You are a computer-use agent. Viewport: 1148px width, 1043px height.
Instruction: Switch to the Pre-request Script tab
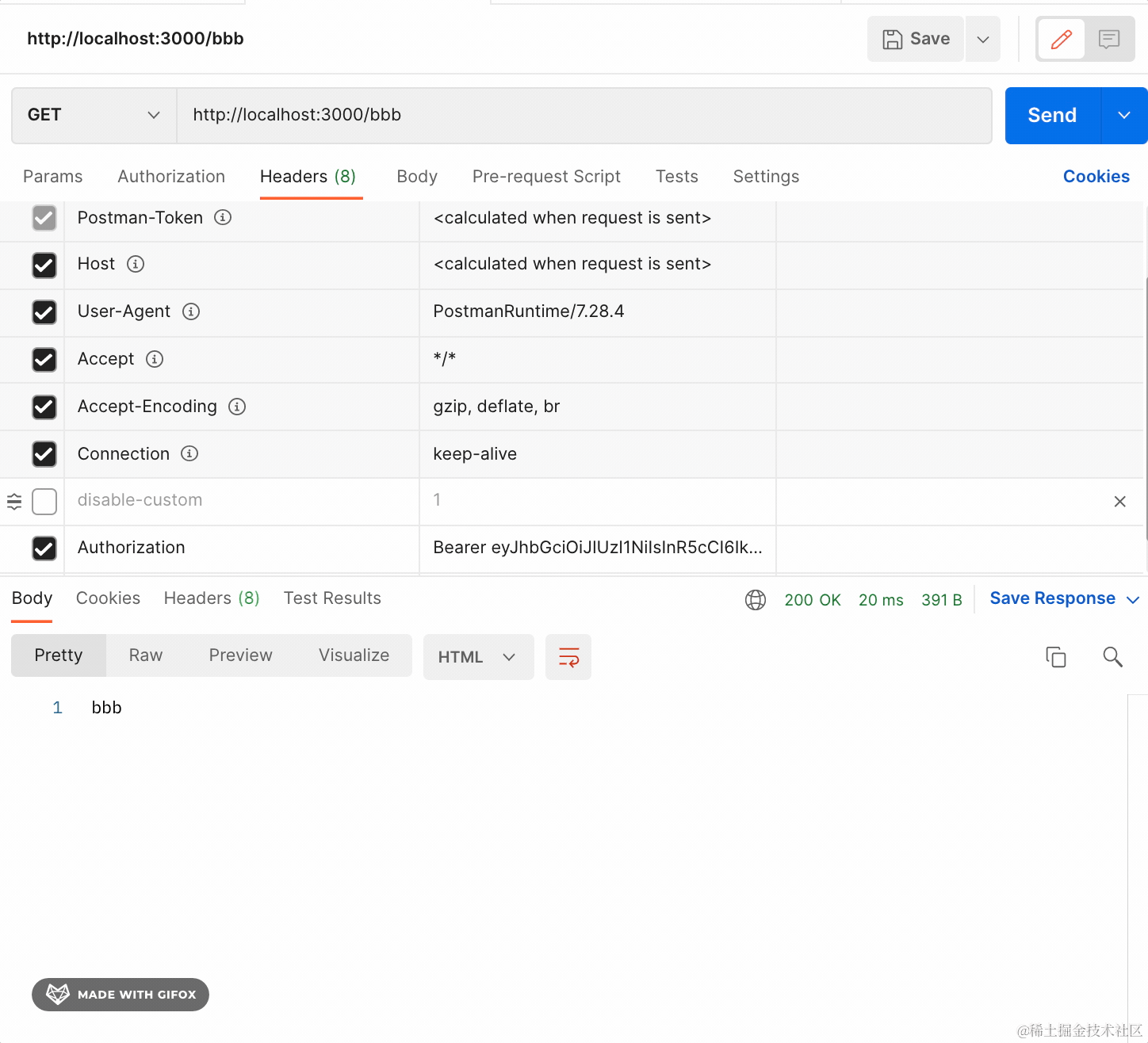coord(546,177)
